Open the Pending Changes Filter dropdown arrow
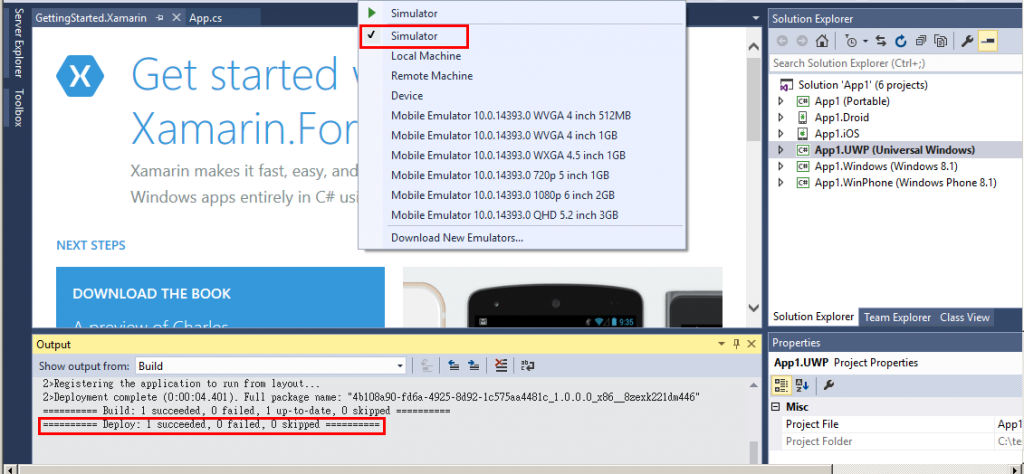 coord(865,42)
